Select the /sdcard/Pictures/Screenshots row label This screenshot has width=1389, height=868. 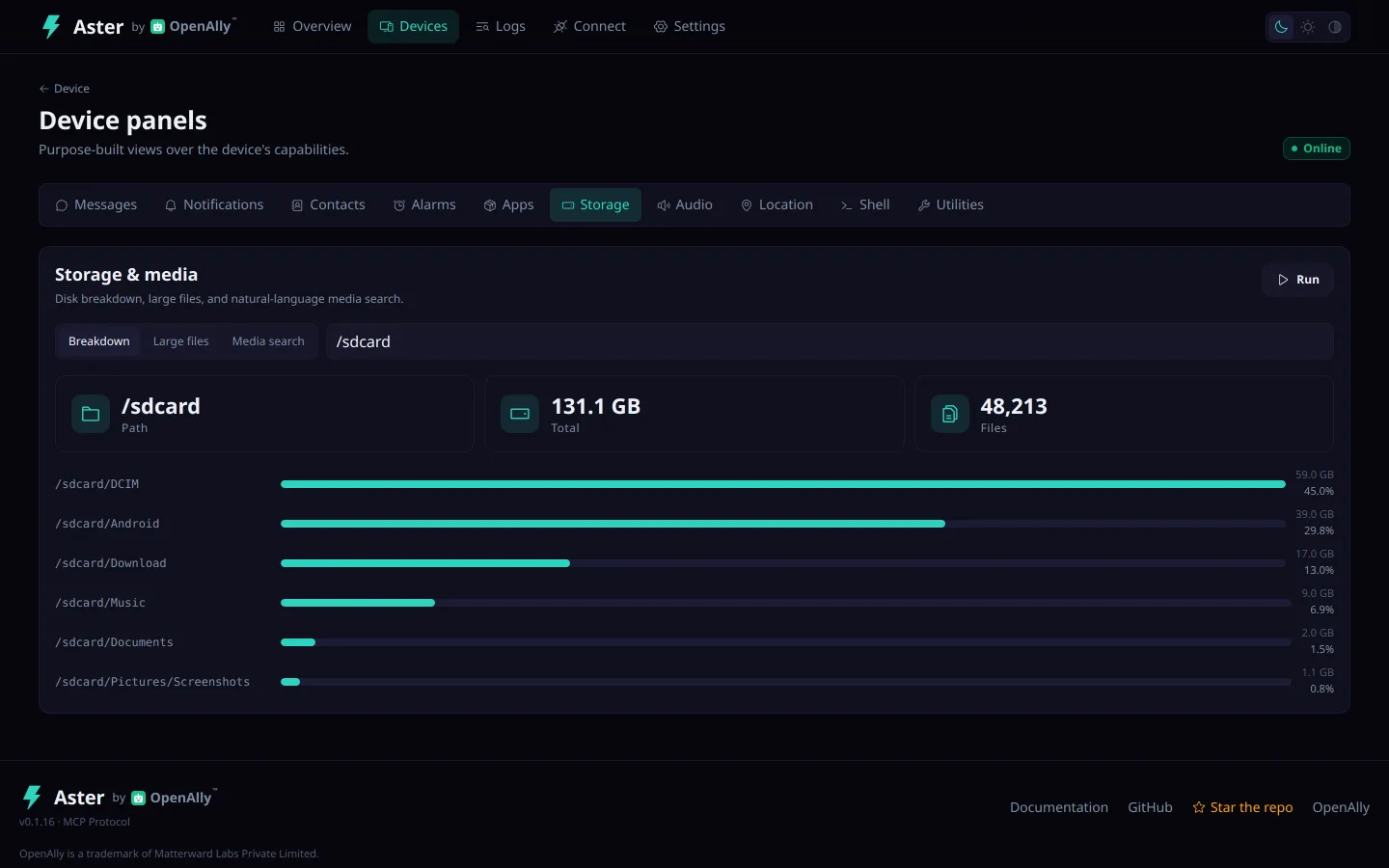152,682
